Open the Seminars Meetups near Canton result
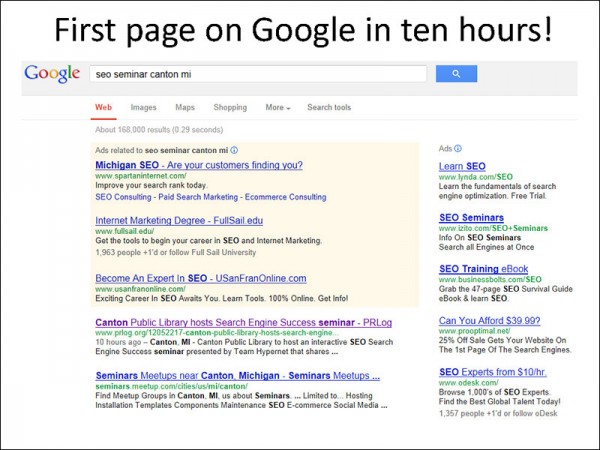Image resolution: width=600 pixels, height=450 pixels. click(237, 377)
